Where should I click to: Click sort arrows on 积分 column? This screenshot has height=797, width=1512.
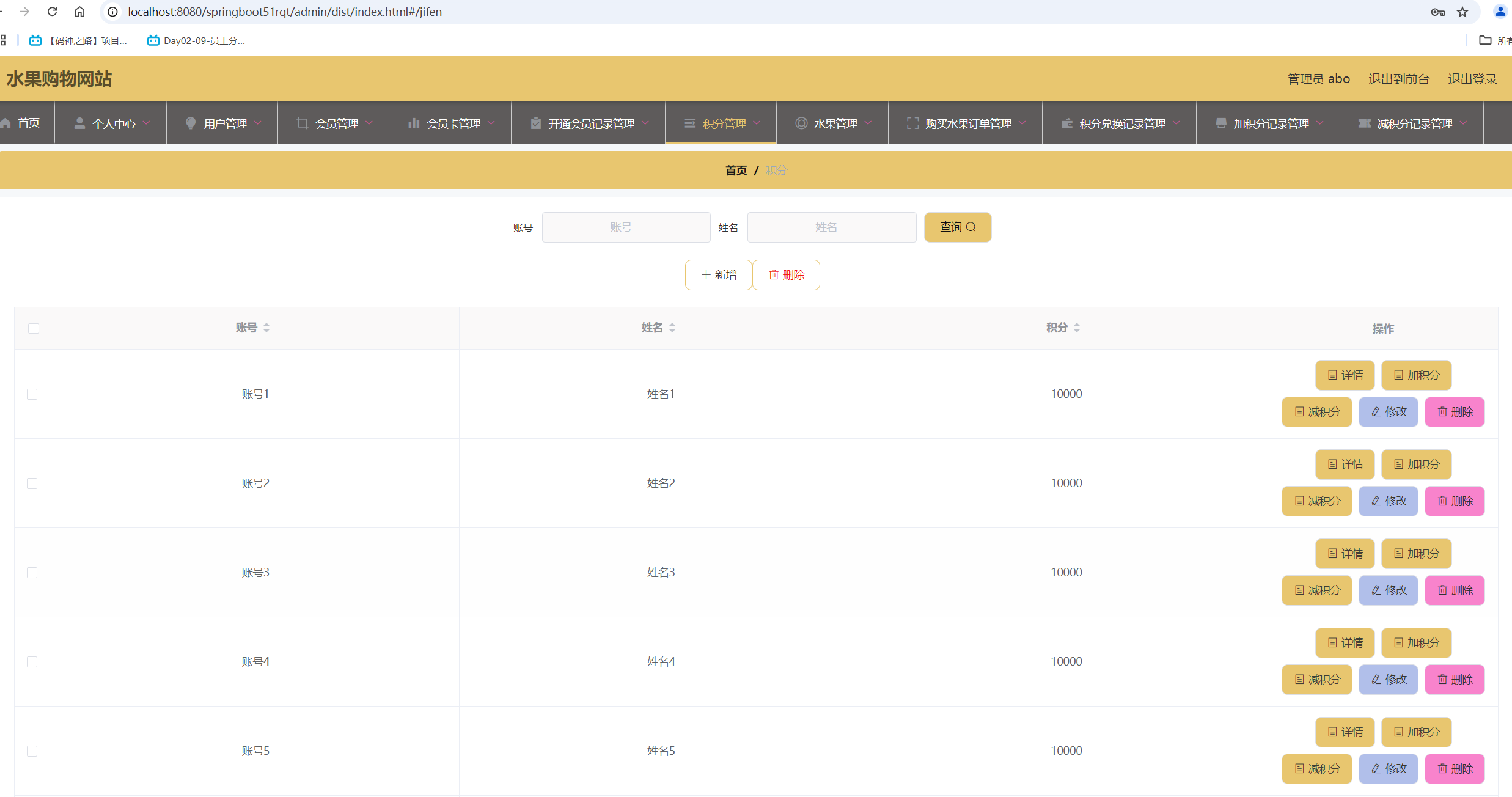[1077, 328]
